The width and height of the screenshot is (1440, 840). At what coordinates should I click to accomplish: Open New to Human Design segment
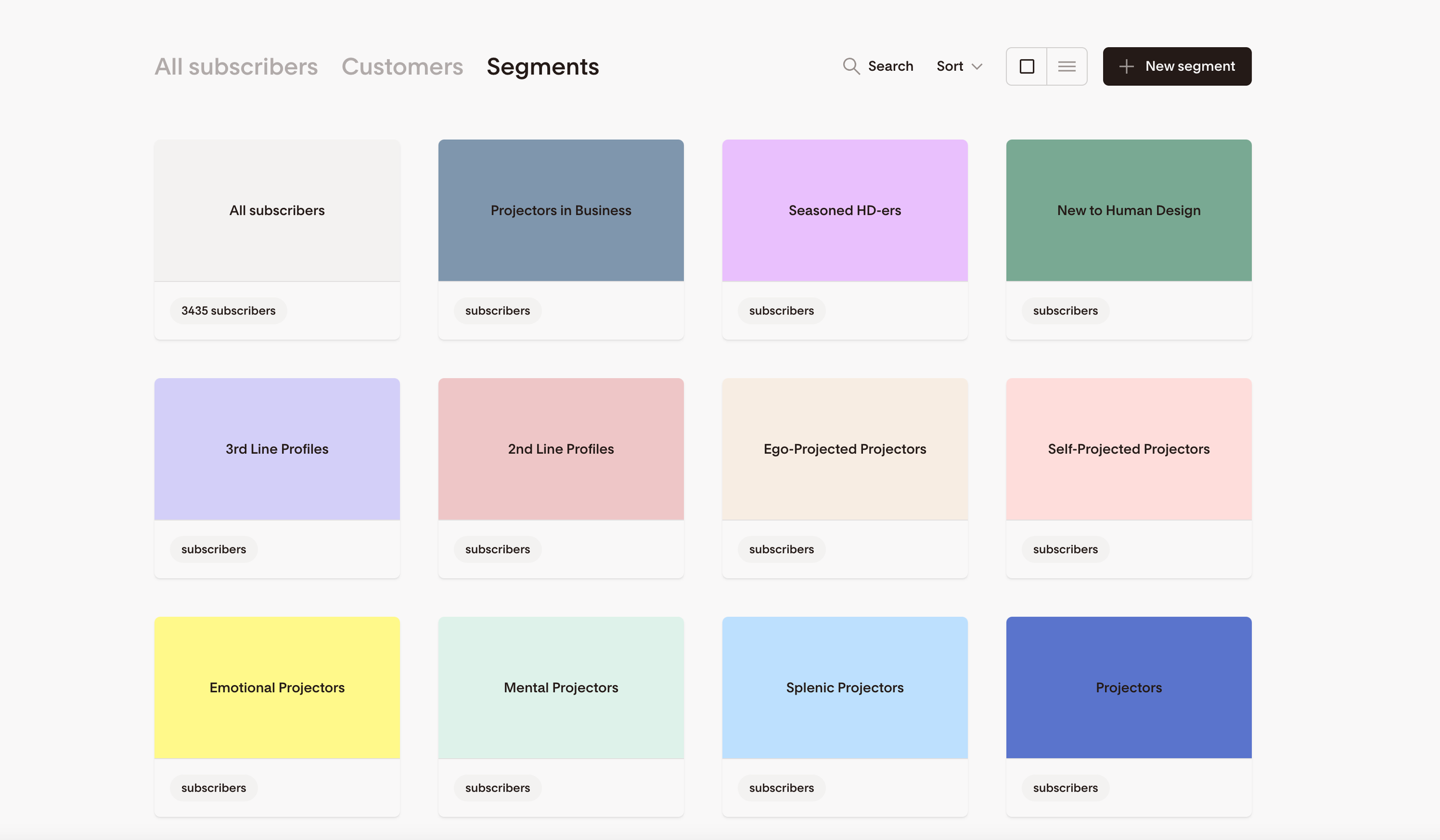tap(1128, 210)
